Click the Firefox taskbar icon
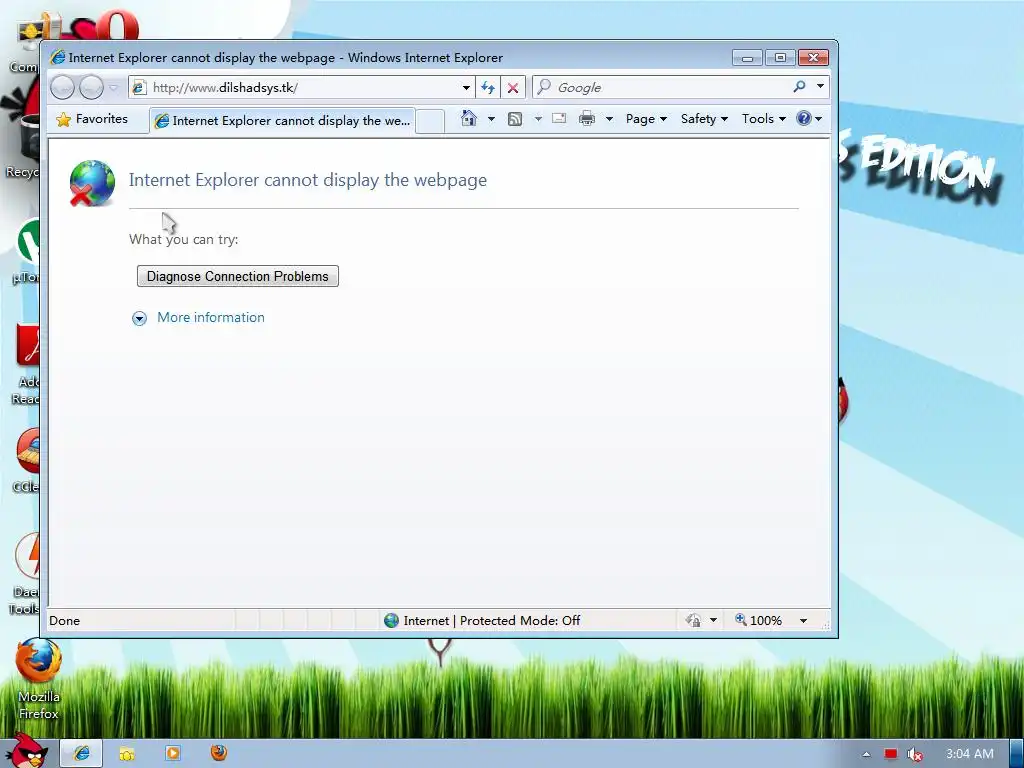The image size is (1024, 768). (x=219, y=752)
